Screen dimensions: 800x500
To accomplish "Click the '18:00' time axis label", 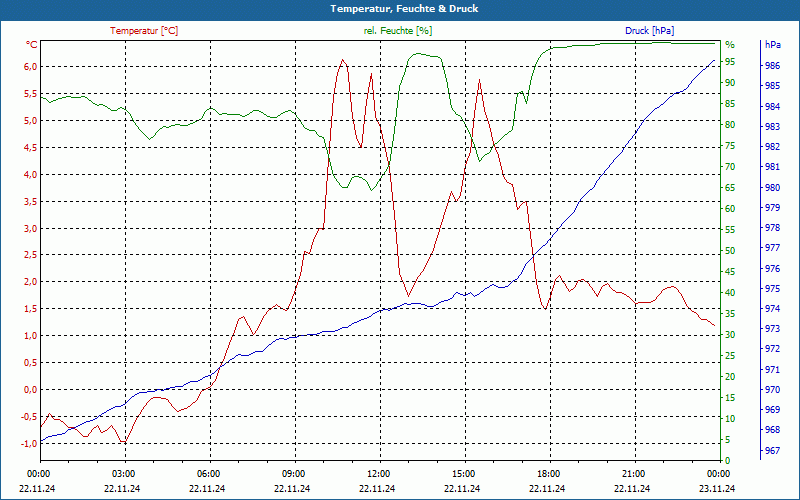I will click(547, 474).
